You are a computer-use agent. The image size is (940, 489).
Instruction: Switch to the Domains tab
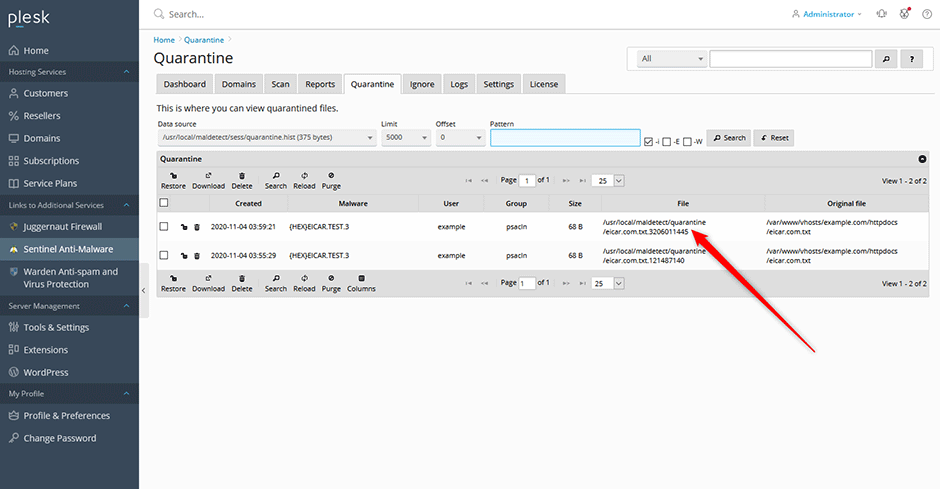pos(239,84)
